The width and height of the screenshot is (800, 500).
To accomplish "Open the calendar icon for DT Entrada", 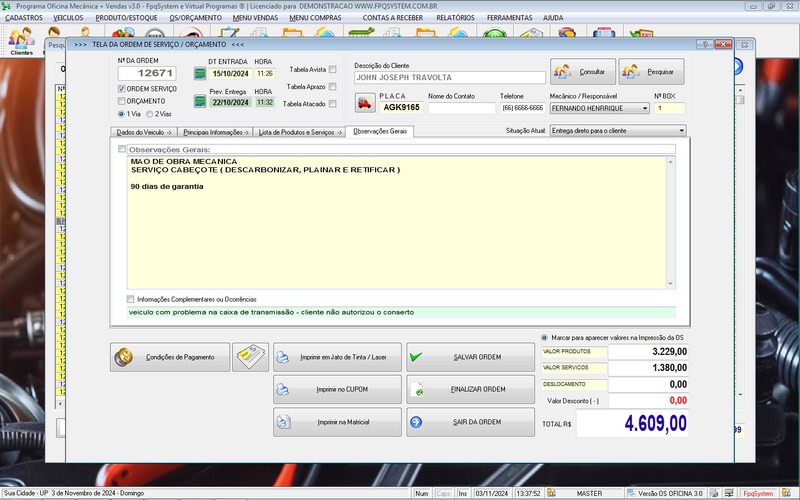I will click(199, 73).
